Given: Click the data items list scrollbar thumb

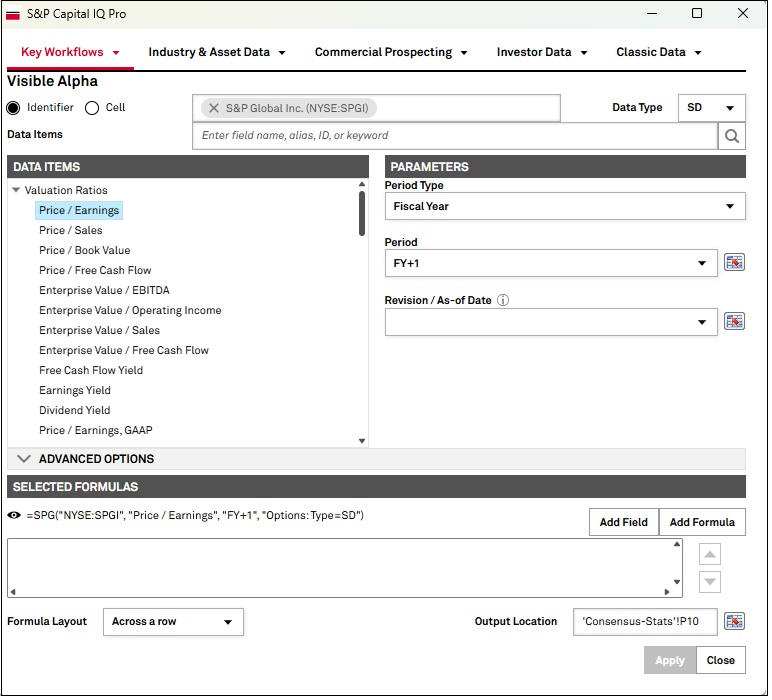Looking at the screenshot, I should point(364,214).
